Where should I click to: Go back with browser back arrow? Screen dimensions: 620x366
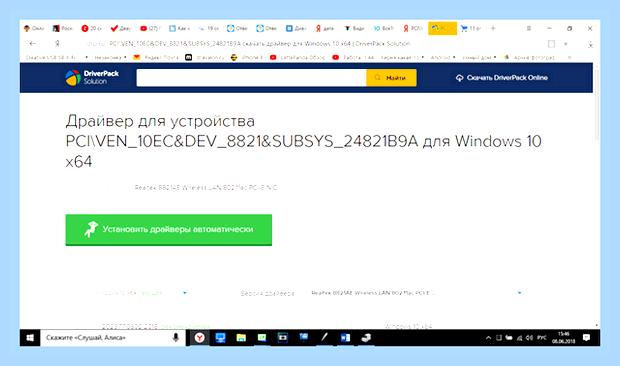(x=33, y=43)
